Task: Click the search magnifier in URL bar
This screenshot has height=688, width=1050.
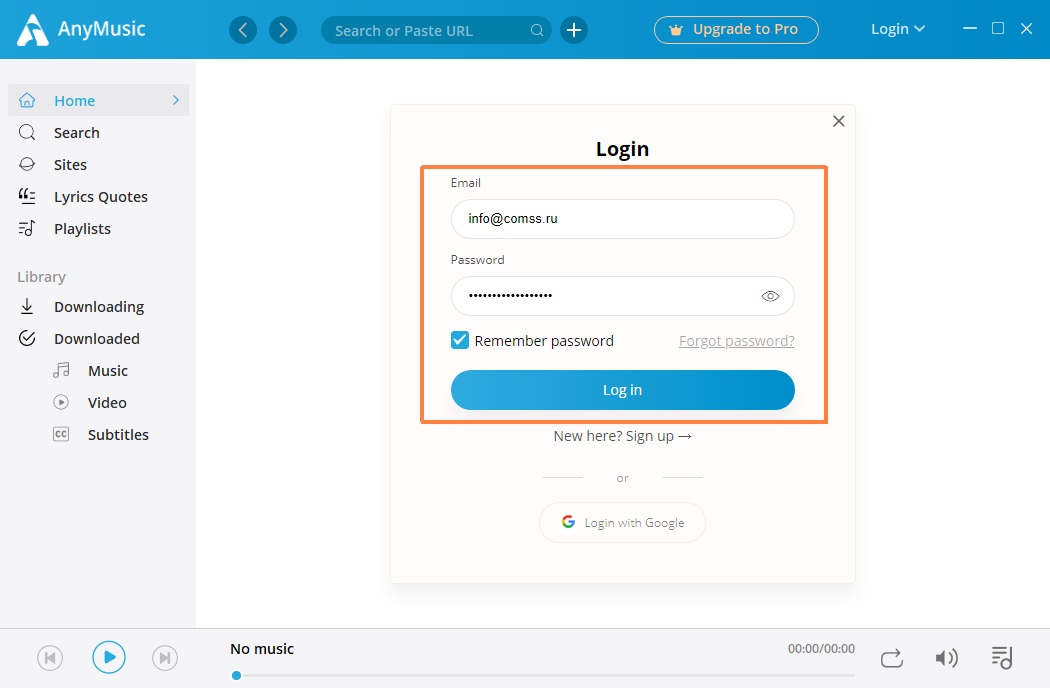Action: tap(537, 30)
